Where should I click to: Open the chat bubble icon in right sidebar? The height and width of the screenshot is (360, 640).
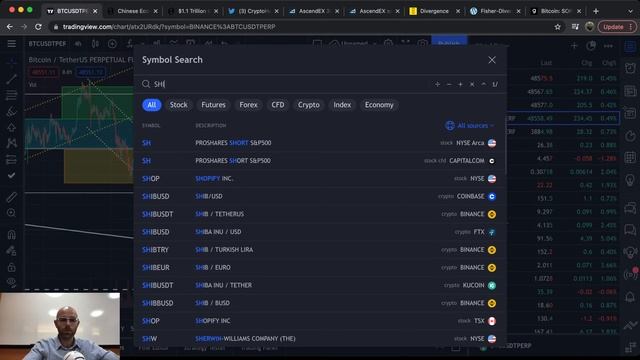[630, 229]
